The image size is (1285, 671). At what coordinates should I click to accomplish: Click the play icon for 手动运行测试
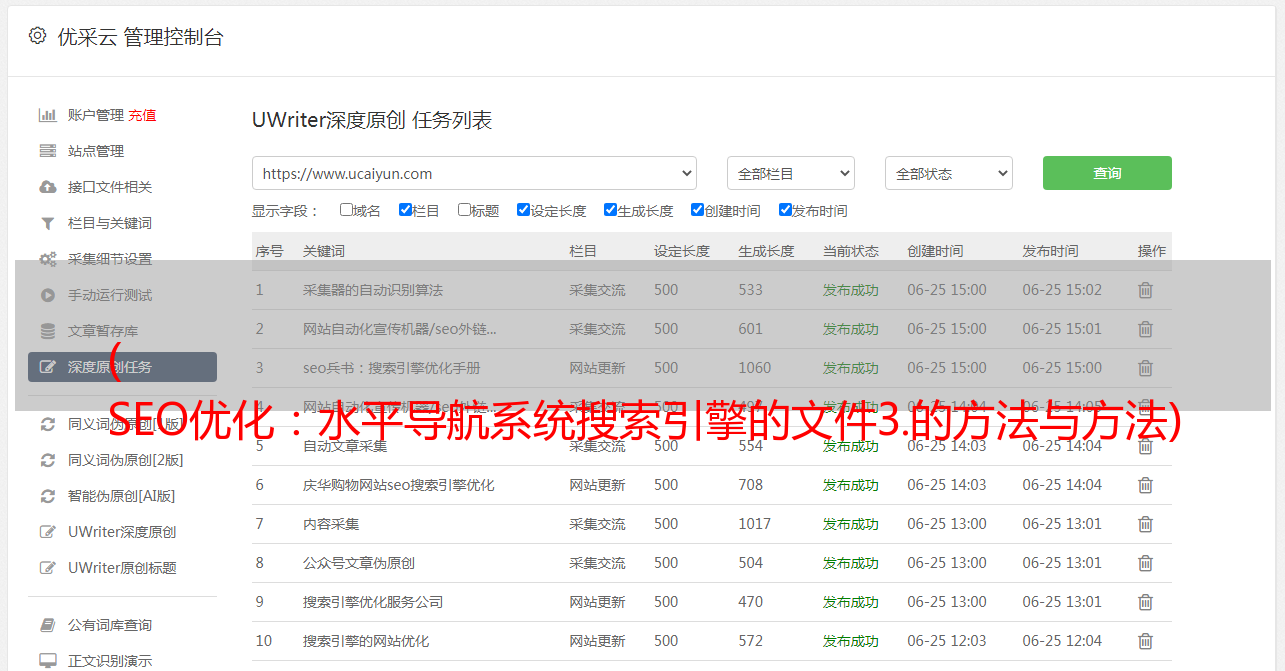point(47,295)
